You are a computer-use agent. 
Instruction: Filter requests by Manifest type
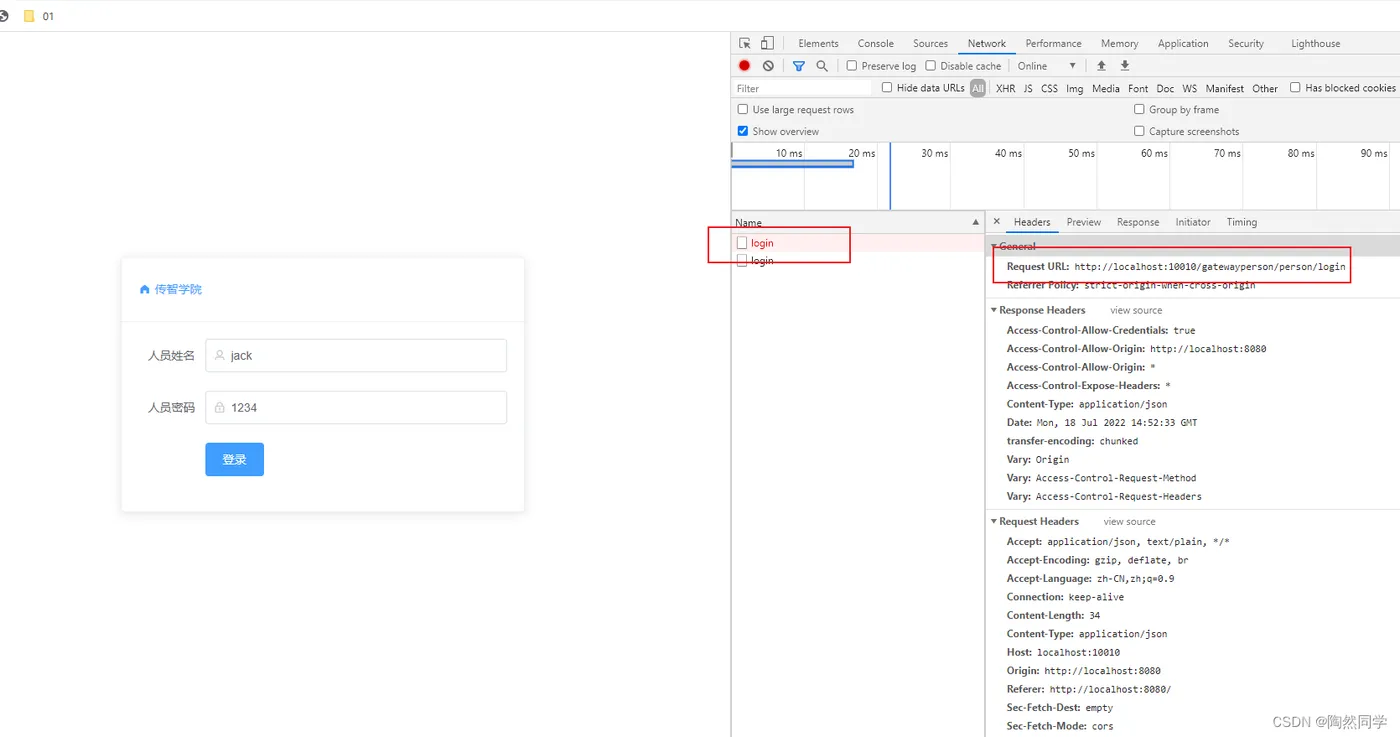pyautogui.click(x=1225, y=88)
